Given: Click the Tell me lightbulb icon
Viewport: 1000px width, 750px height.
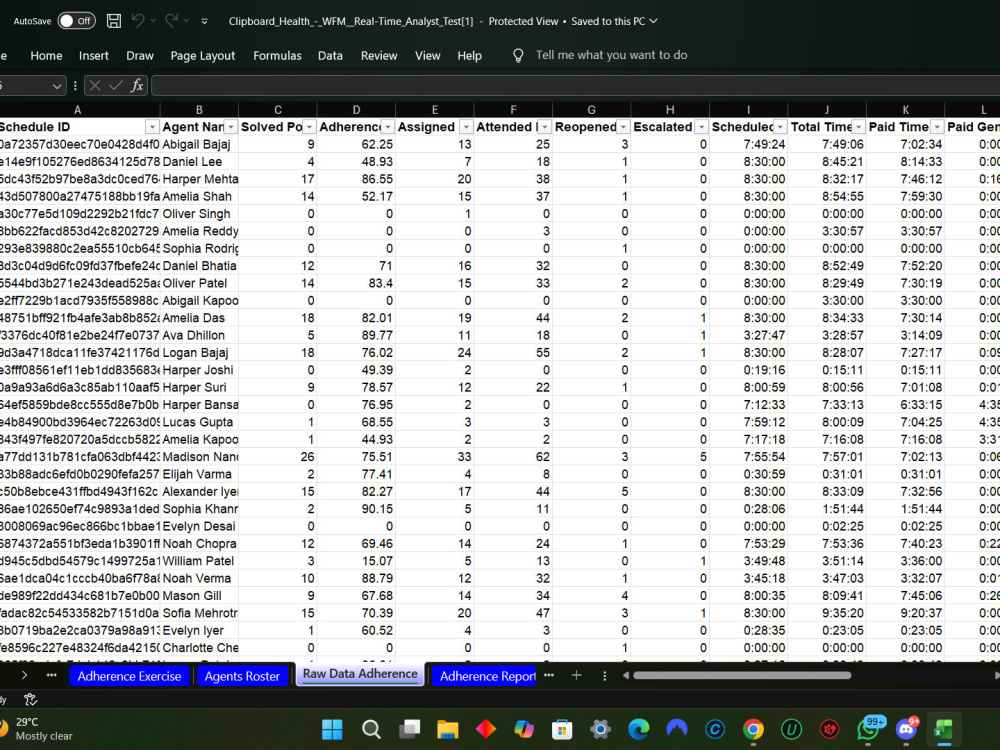Looking at the screenshot, I should (x=518, y=55).
